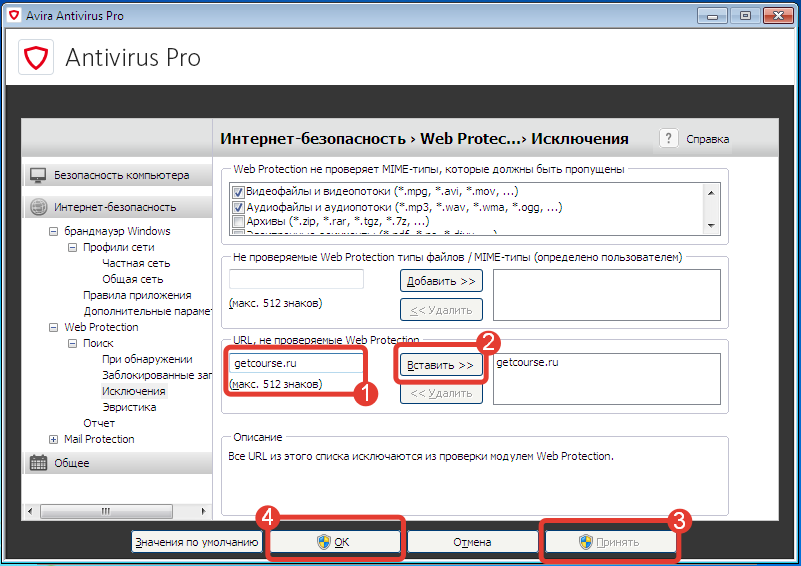Click the calendar icon next to Общее
Screen dimensions: 801x566
(38, 463)
